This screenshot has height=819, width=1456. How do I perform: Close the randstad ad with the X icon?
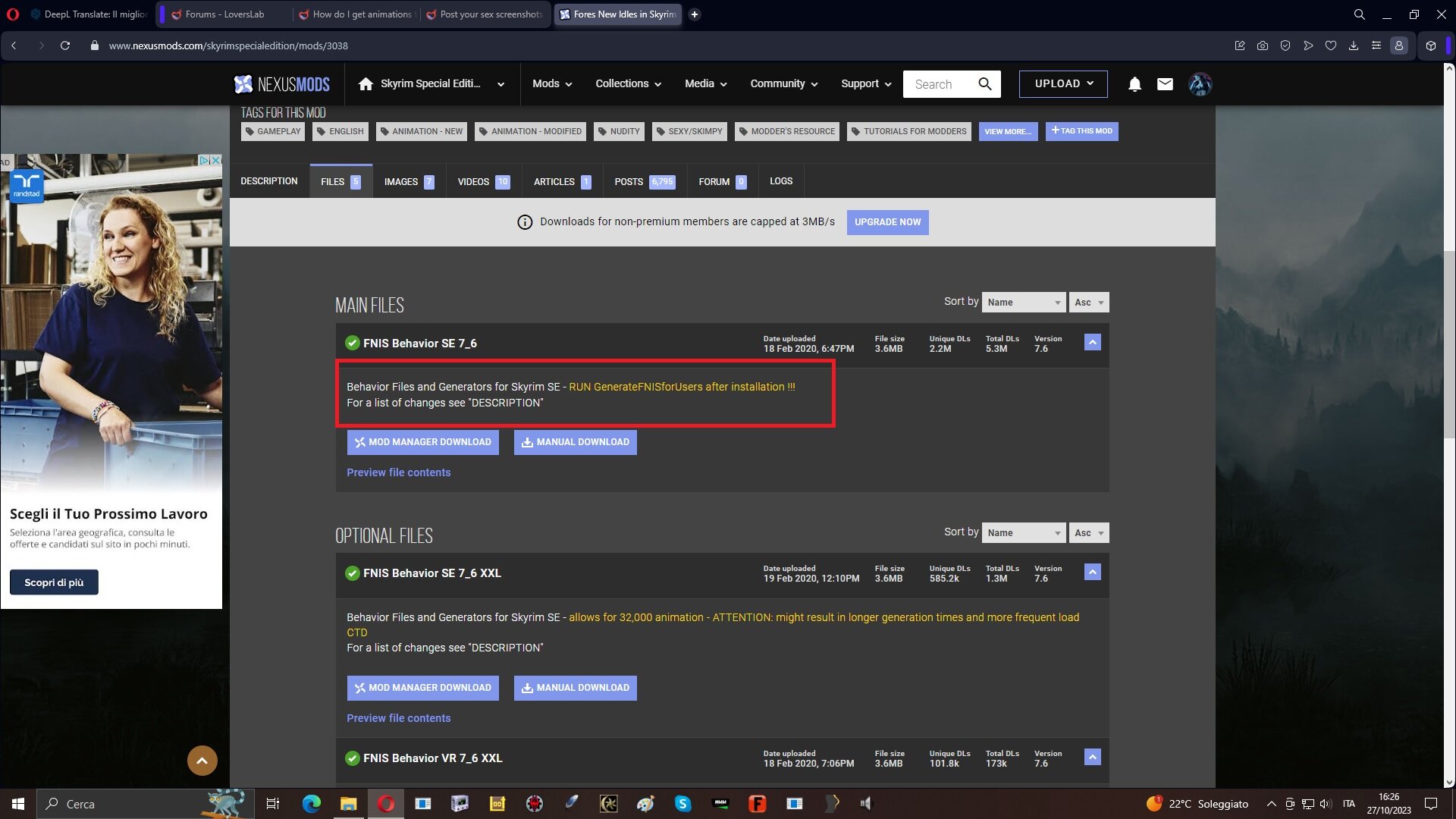[215, 160]
